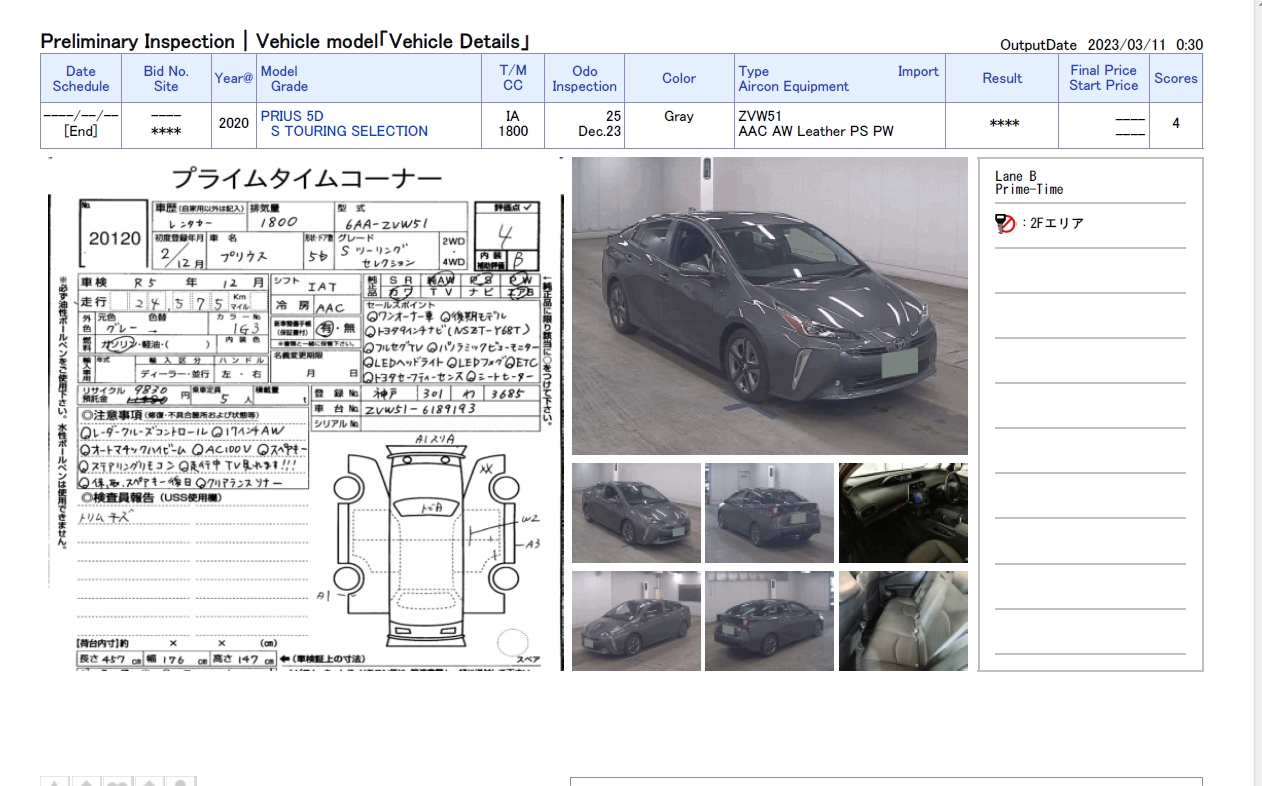Click the no-key icon beside 2Fエリア
The image size is (1262, 786).
coord(1005,224)
